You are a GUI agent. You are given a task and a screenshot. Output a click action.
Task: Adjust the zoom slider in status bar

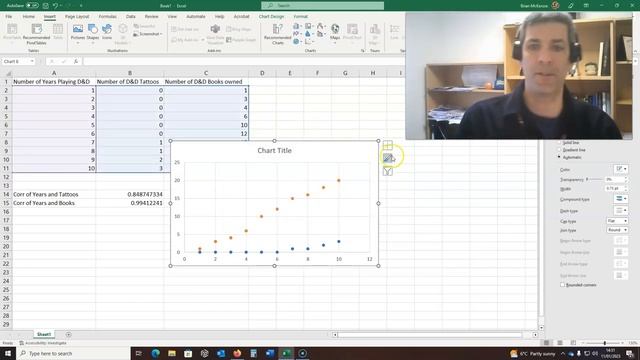click(604, 343)
